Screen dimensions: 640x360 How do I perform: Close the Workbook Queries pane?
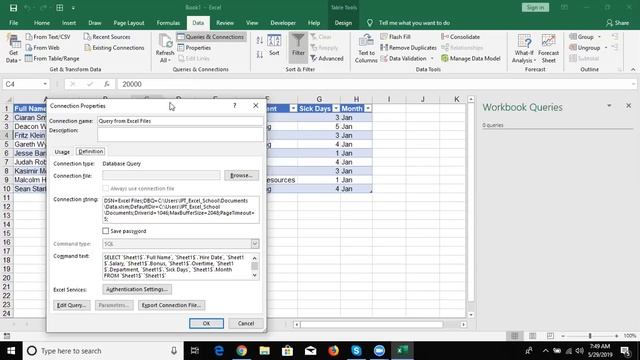[628, 106]
